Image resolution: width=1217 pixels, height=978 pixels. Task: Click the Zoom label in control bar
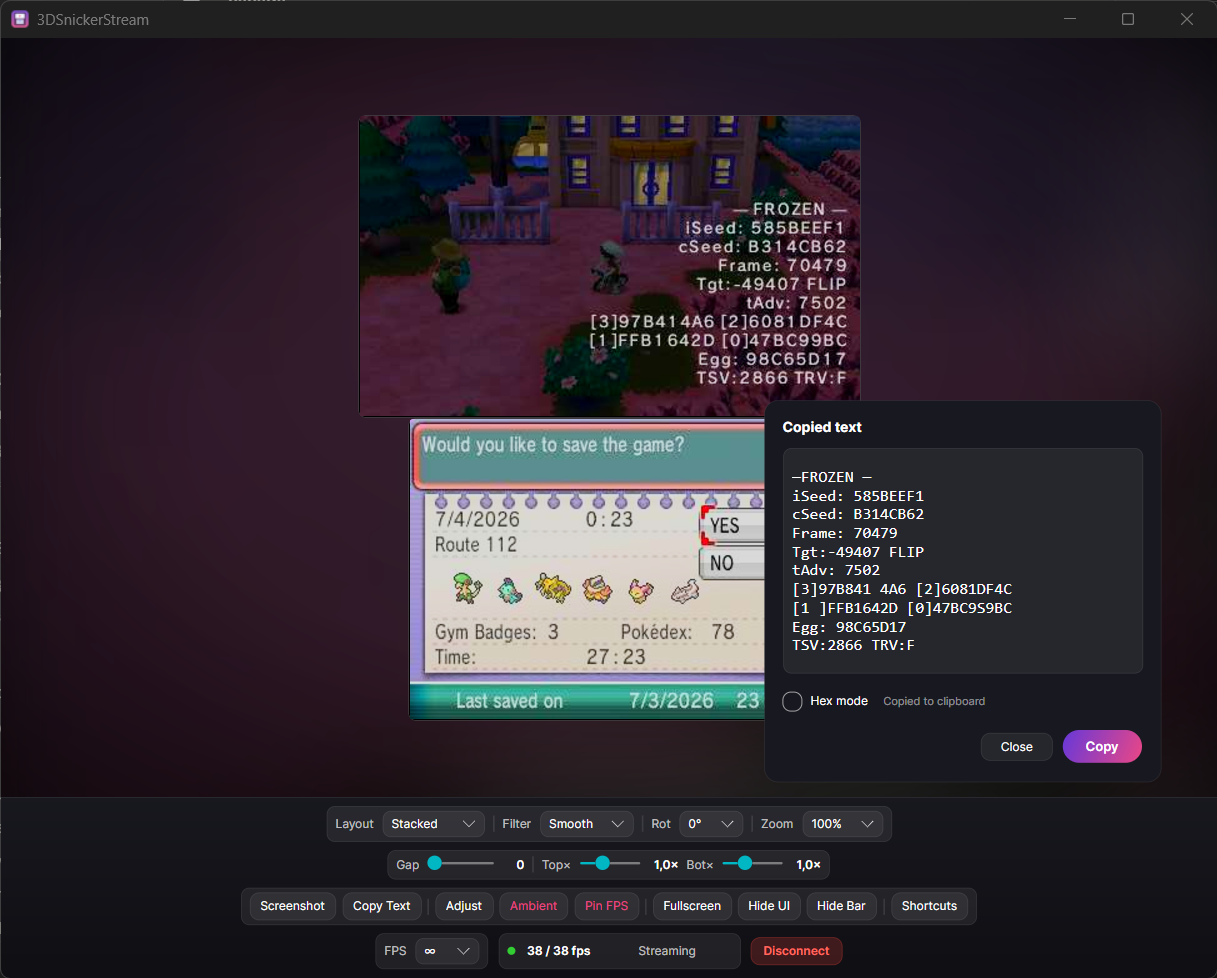click(777, 824)
